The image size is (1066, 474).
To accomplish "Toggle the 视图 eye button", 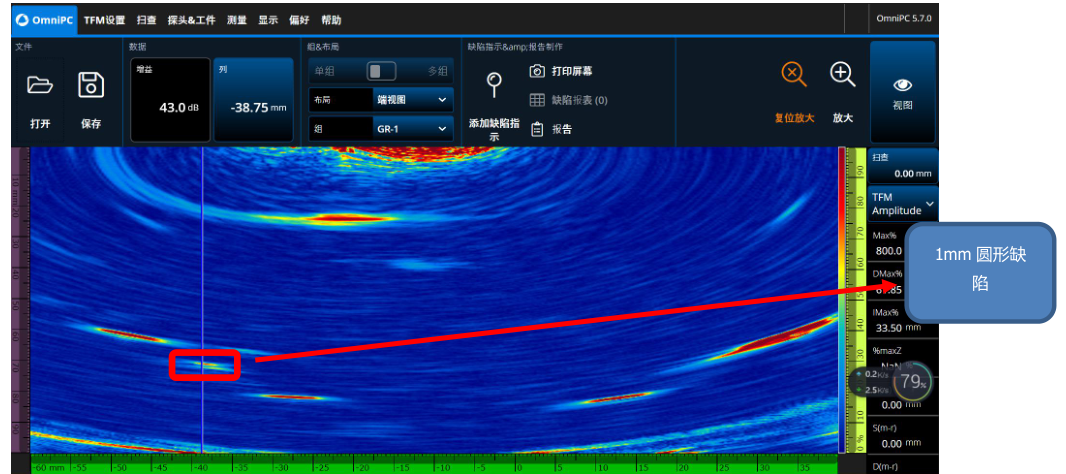I will click(903, 92).
